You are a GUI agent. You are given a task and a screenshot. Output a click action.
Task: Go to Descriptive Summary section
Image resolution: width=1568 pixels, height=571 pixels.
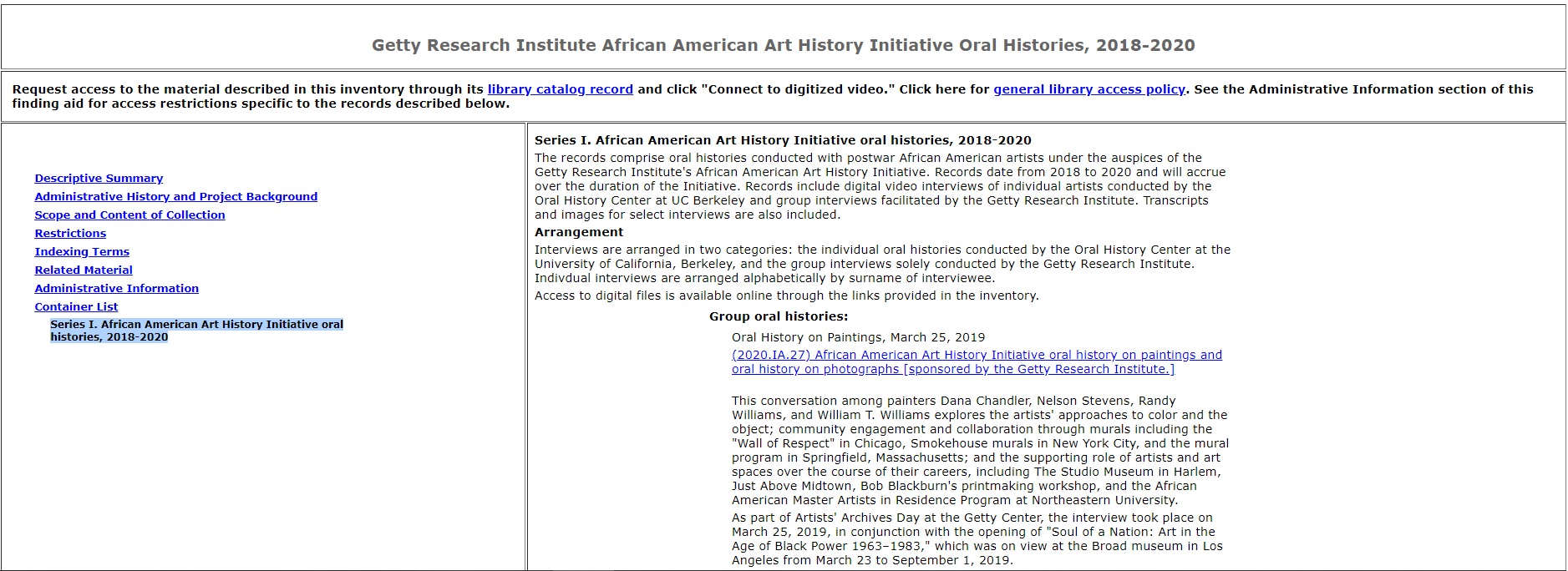99,178
